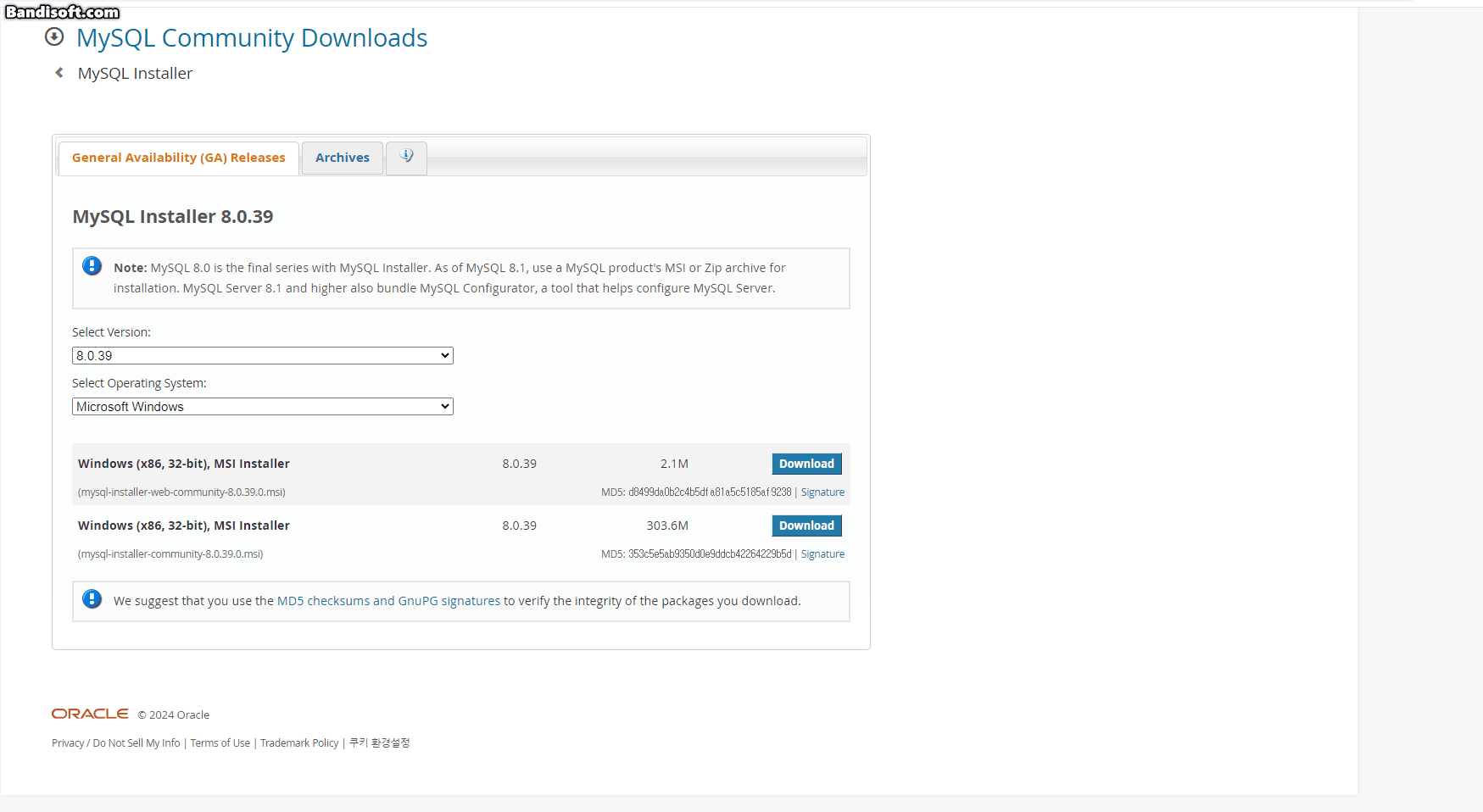Click the Select Version label
The height and width of the screenshot is (812, 1483).
(111, 332)
